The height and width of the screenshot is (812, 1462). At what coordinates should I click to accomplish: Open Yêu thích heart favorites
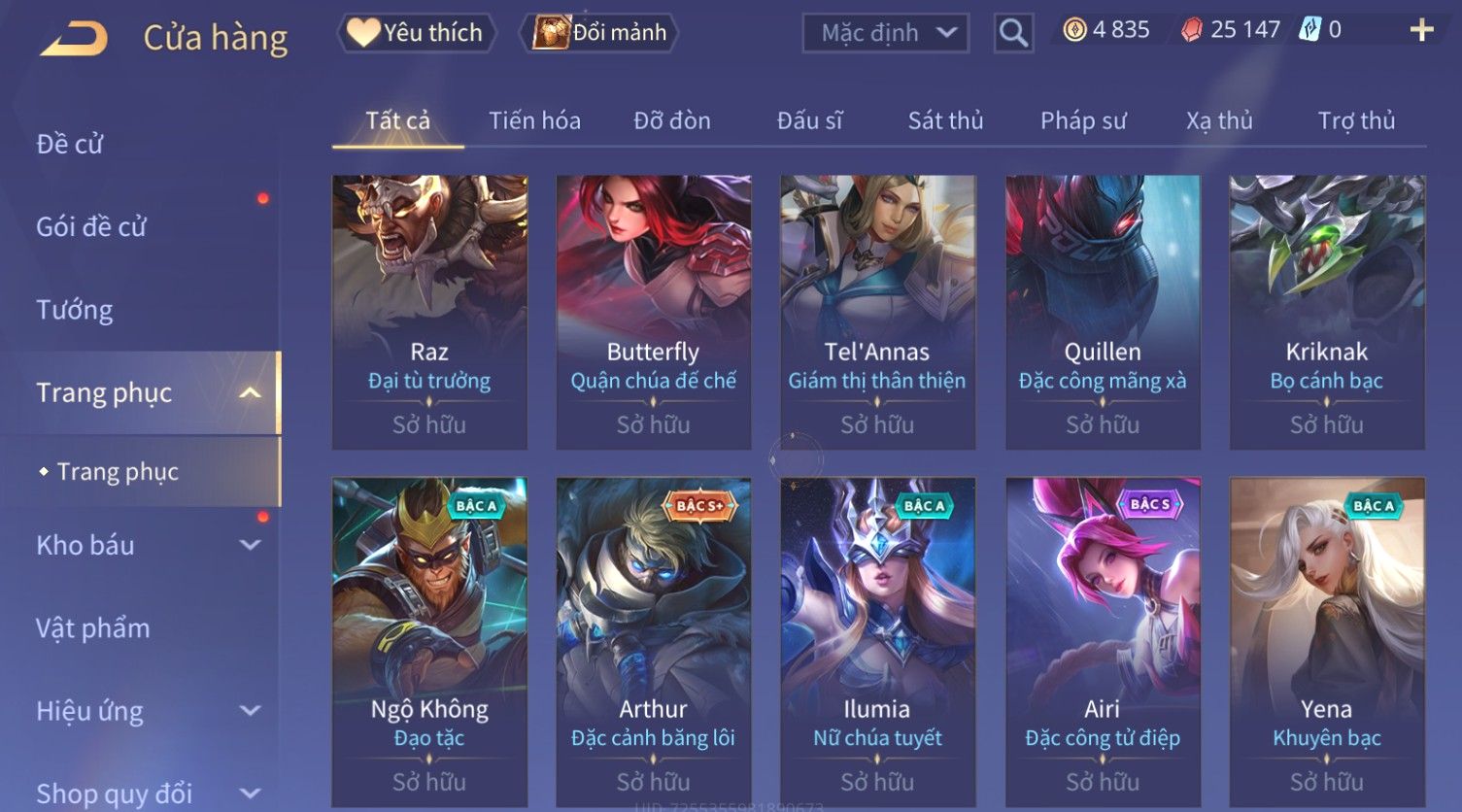[416, 33]
